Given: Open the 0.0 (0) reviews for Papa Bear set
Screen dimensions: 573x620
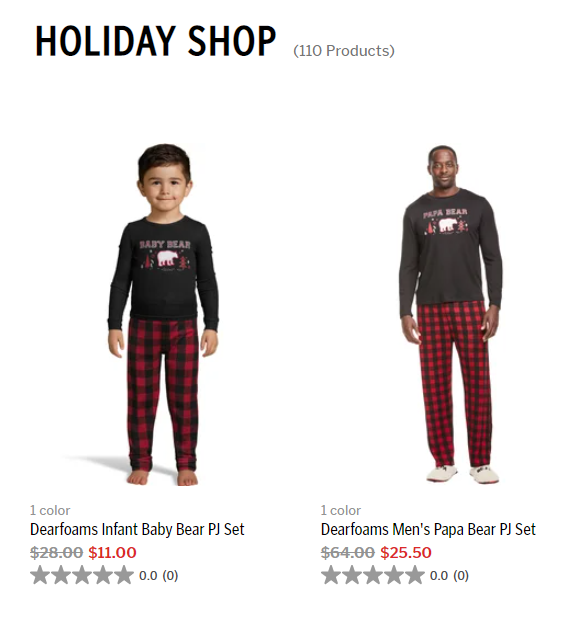Looking at the screenshot, I should tap(450, 576).
